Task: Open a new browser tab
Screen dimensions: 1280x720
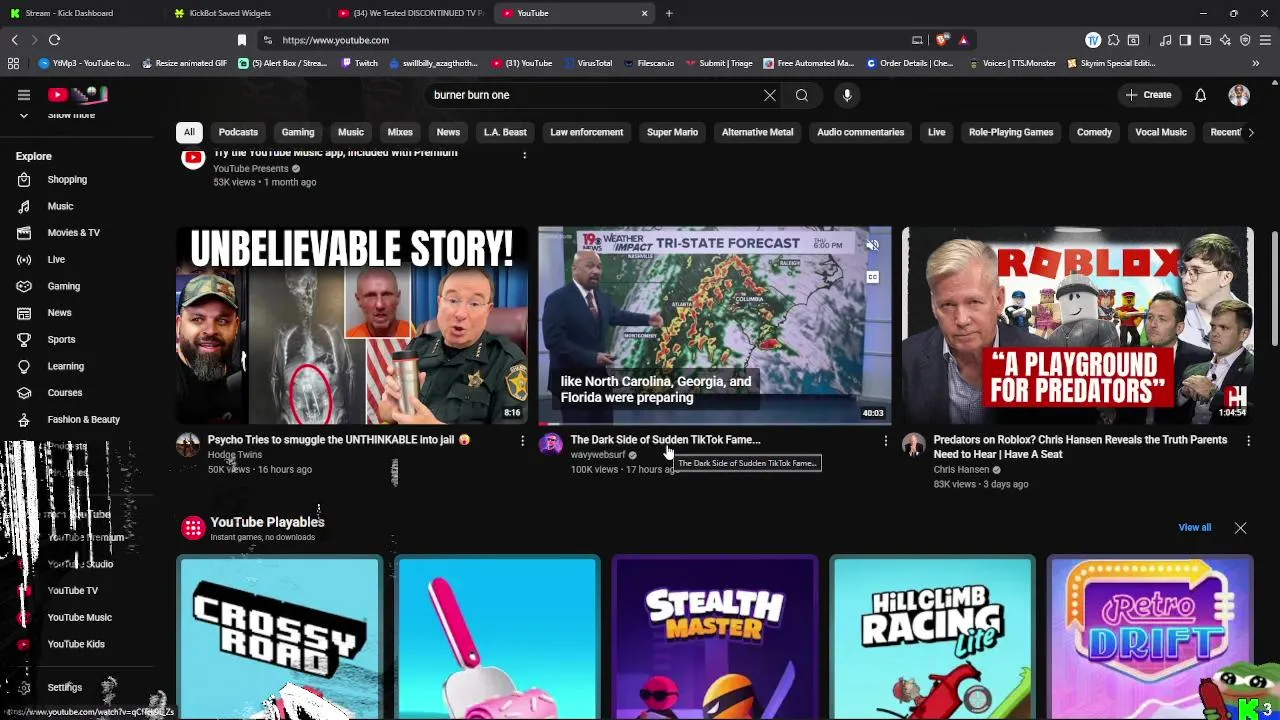Action: click(669, 13)
